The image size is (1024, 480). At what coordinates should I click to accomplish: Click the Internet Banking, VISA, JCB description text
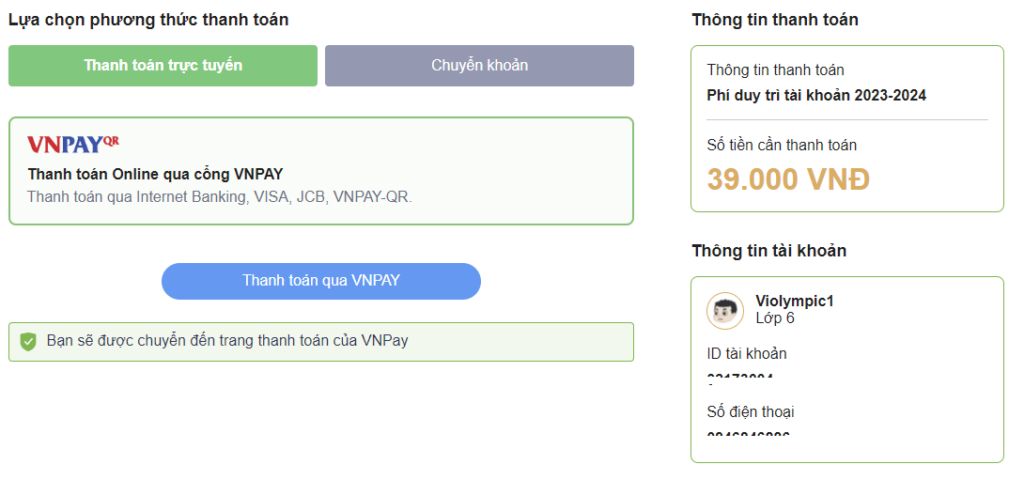click(219, 196)
